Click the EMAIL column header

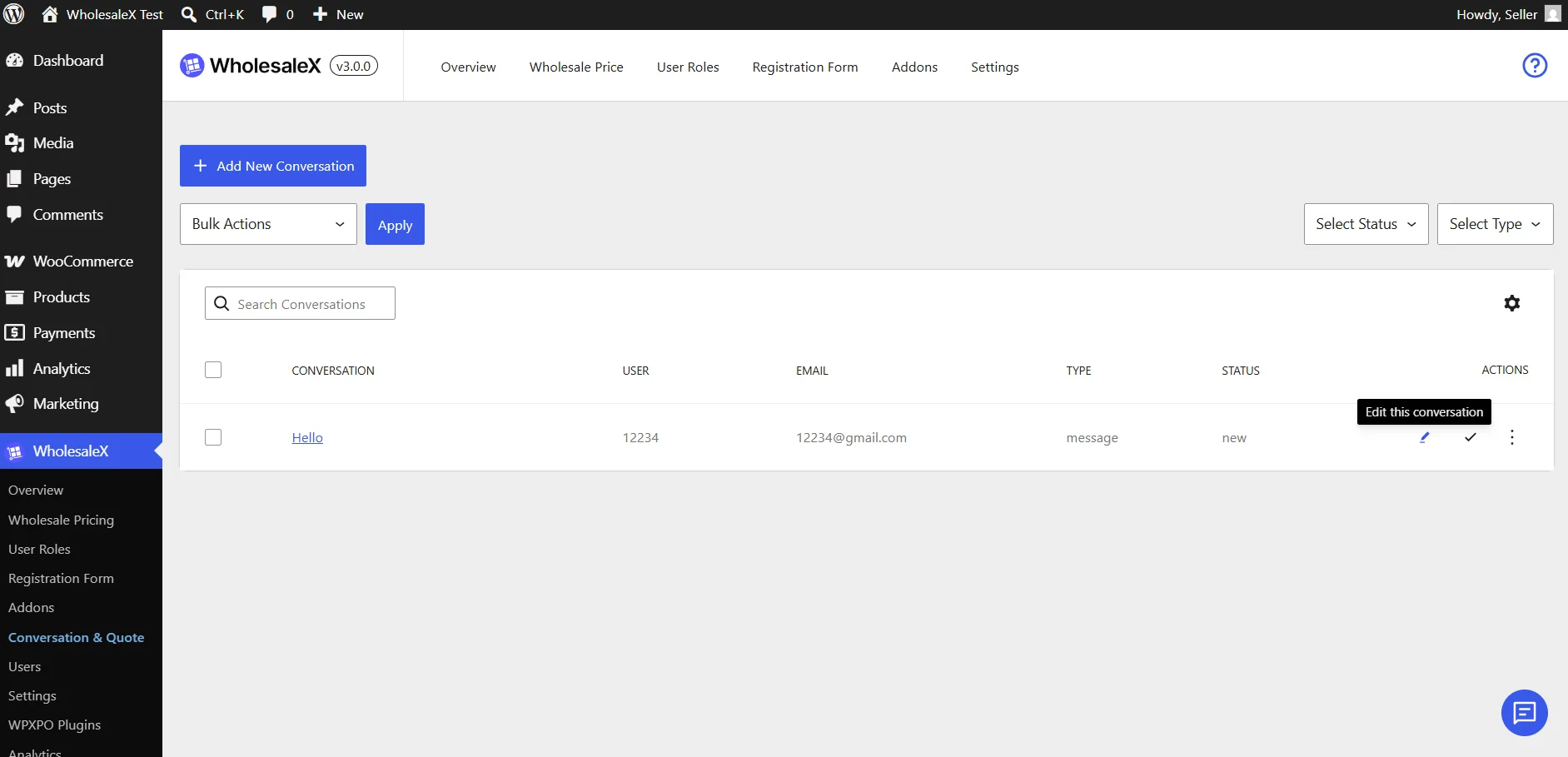(812, 371)
